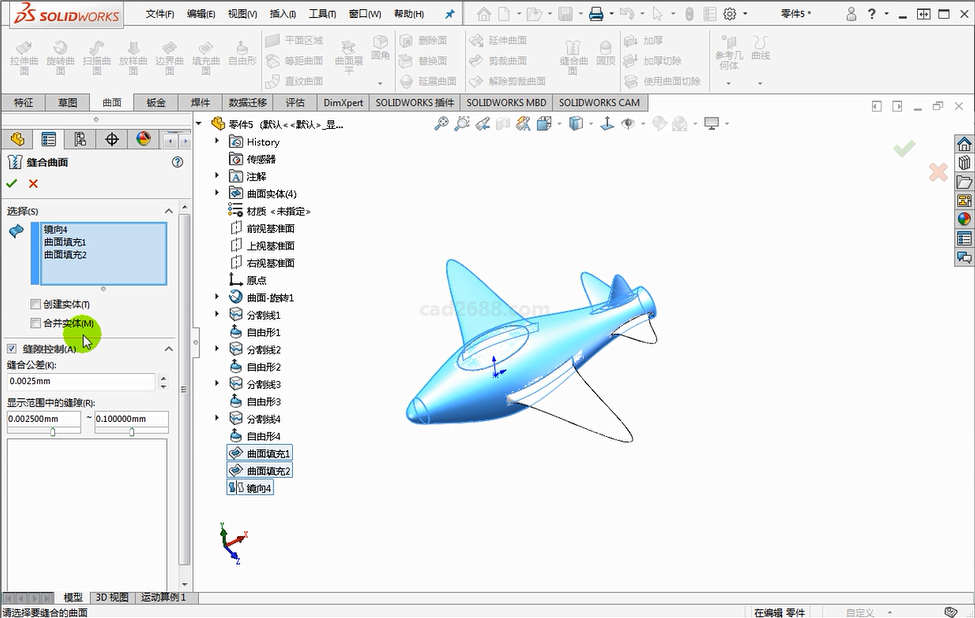Collapse the 选择(S) section chevron
The width and height of the screenshot is (975, 618).
[169, 211]
